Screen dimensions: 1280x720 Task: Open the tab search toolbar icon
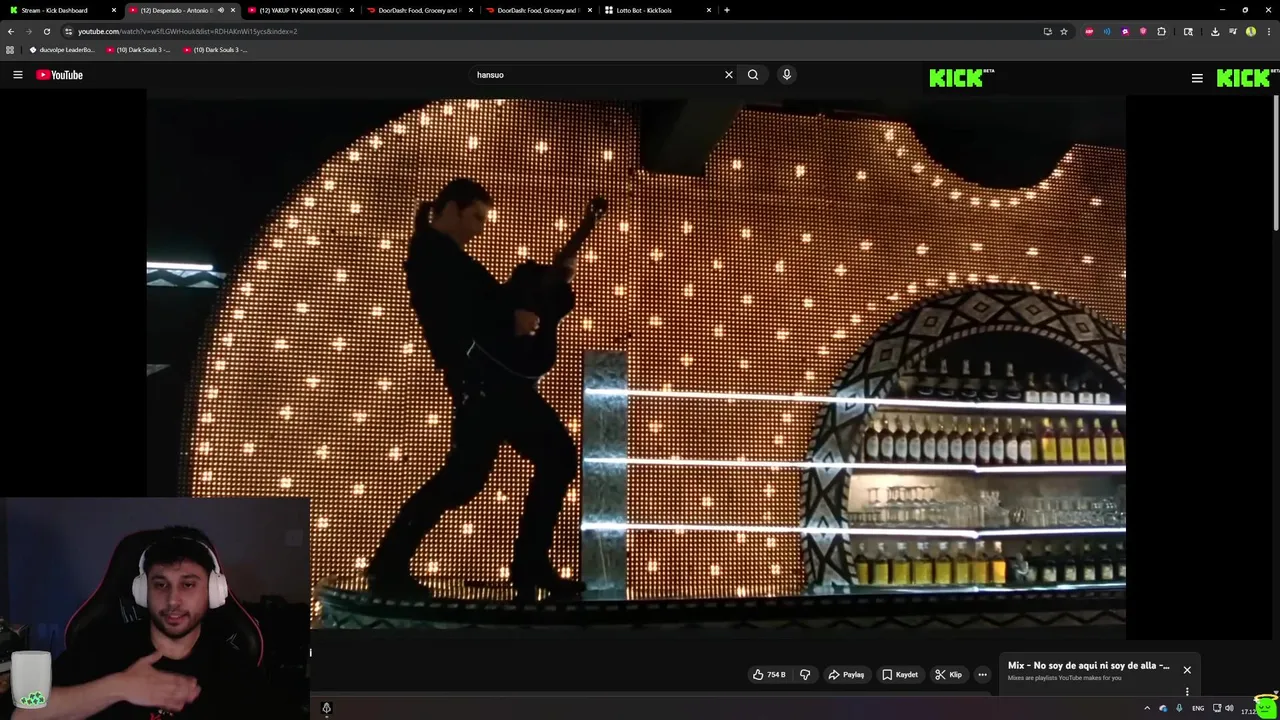(x=1188, y=31)
